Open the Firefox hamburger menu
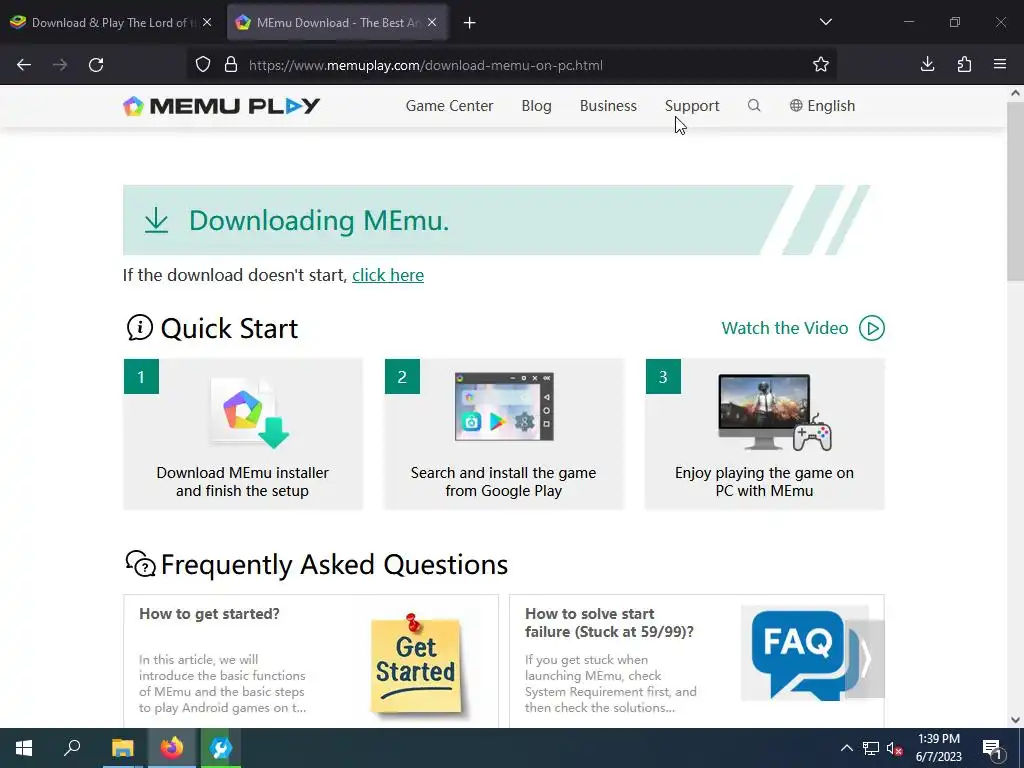Screen dimensions: 1024x768 click(1000, 64)
